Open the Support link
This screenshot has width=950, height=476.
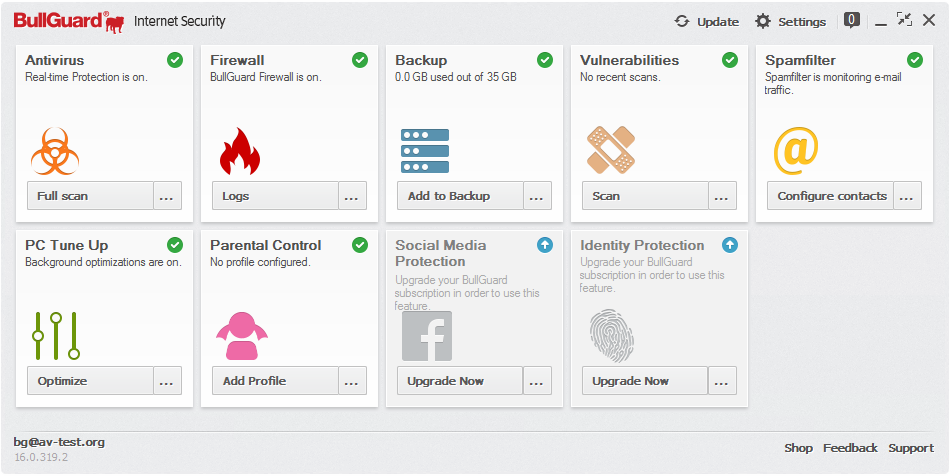point(911,448)
